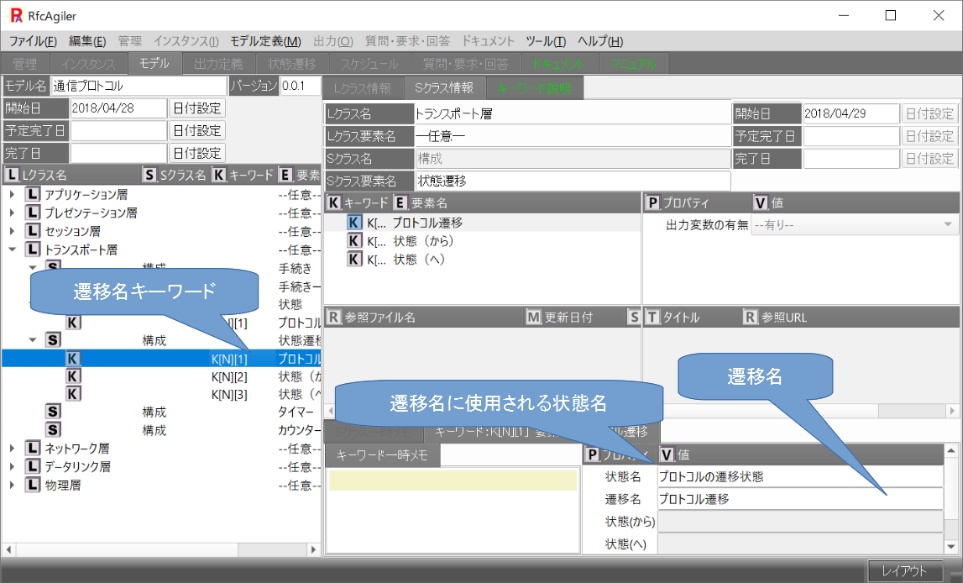
Task: Click the L icon beside アプリケーション層
Action: [x=33, y=195]
